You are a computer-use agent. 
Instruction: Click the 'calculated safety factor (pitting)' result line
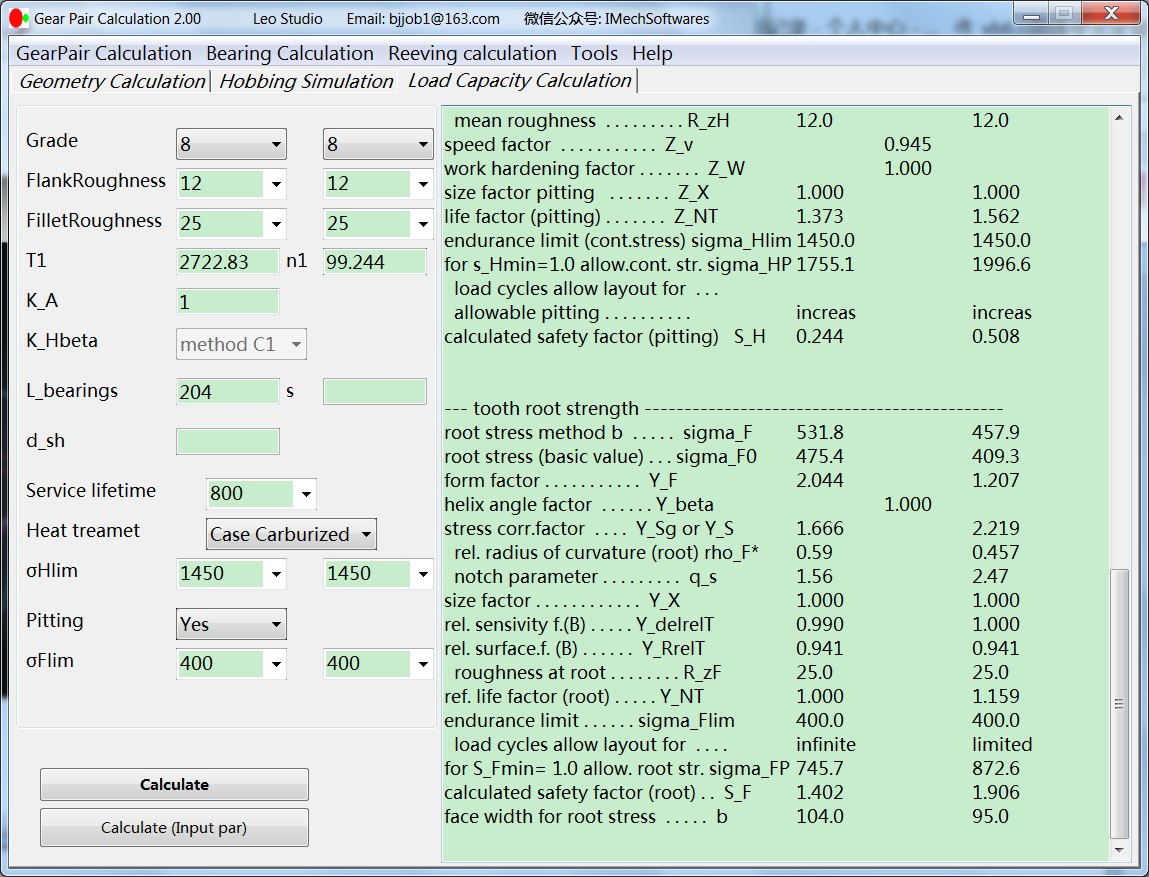731,336
